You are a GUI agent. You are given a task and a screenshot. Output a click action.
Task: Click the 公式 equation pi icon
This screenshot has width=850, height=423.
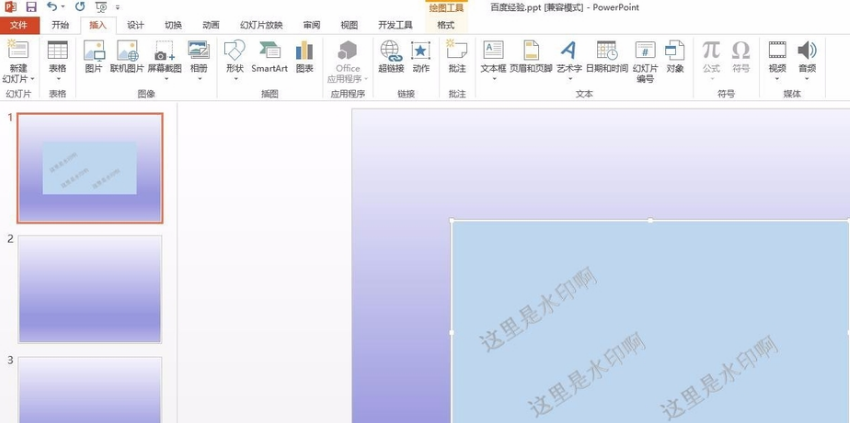711,50
